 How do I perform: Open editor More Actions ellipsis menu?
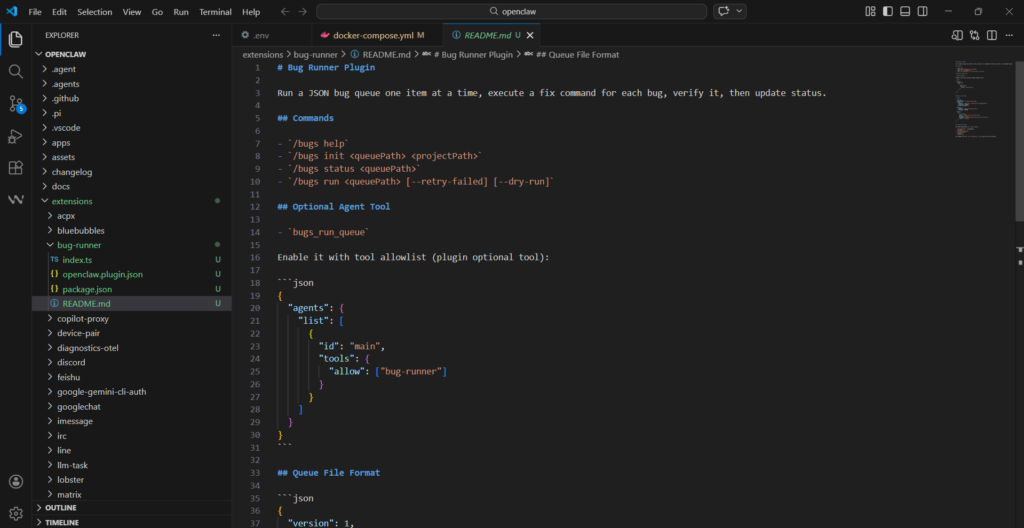click(x=1008, y=35)
